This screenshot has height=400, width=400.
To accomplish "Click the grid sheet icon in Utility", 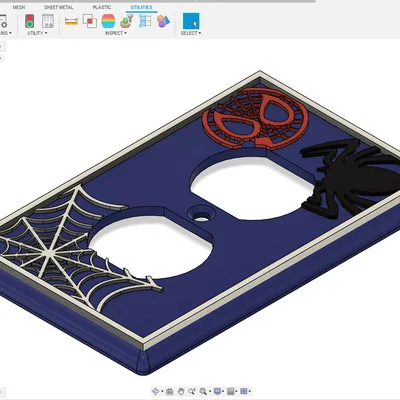I will click(48, 21).
